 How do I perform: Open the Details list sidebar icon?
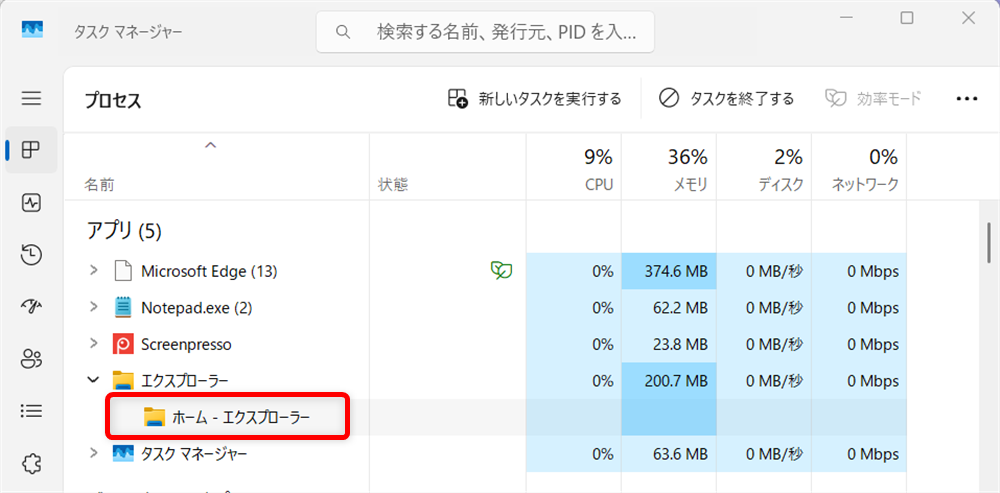click(x=31, y=411)
